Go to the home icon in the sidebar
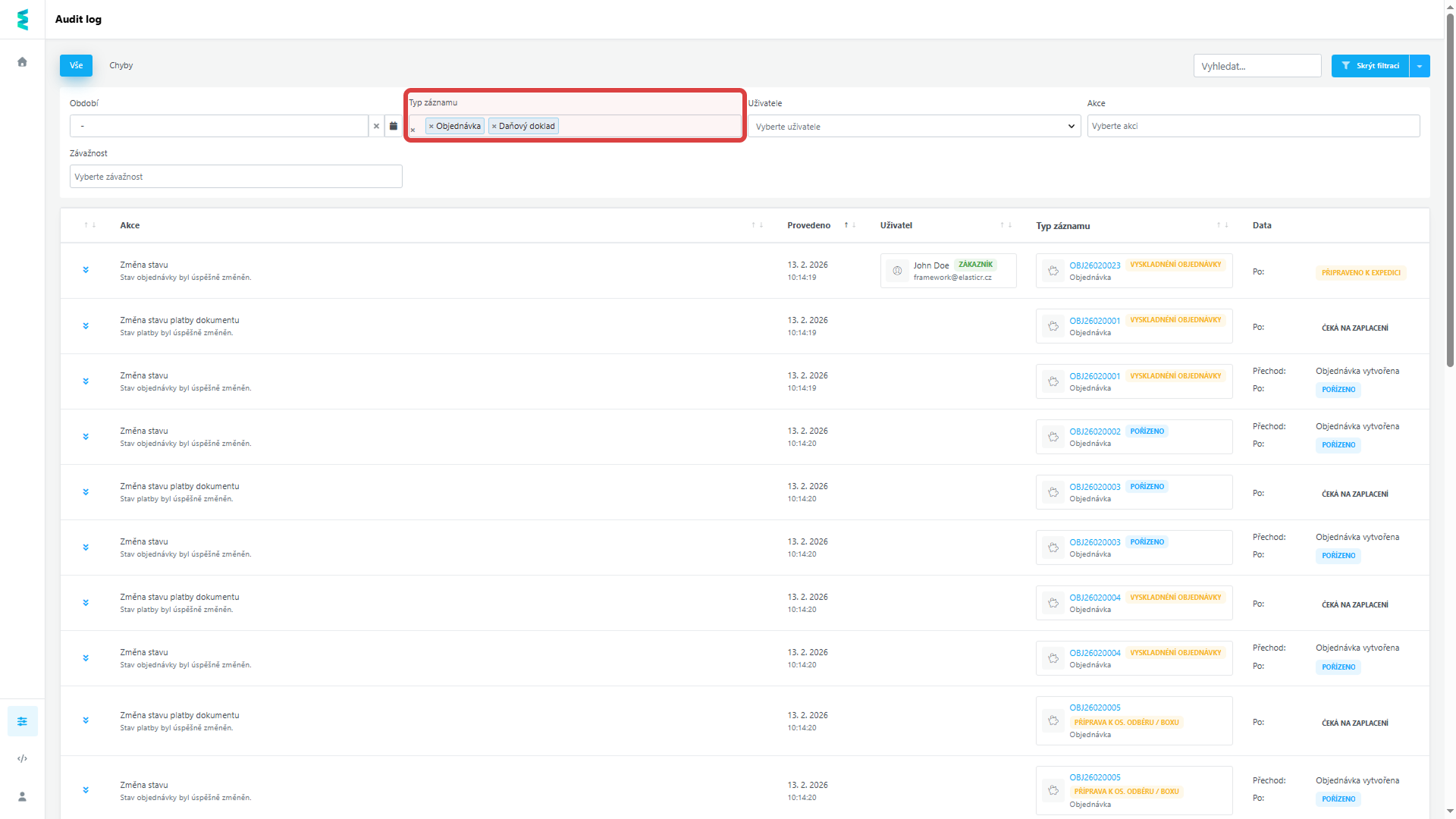Viewport: 1456px width, 819px height. pyautogui.click(x=22, y=62)
